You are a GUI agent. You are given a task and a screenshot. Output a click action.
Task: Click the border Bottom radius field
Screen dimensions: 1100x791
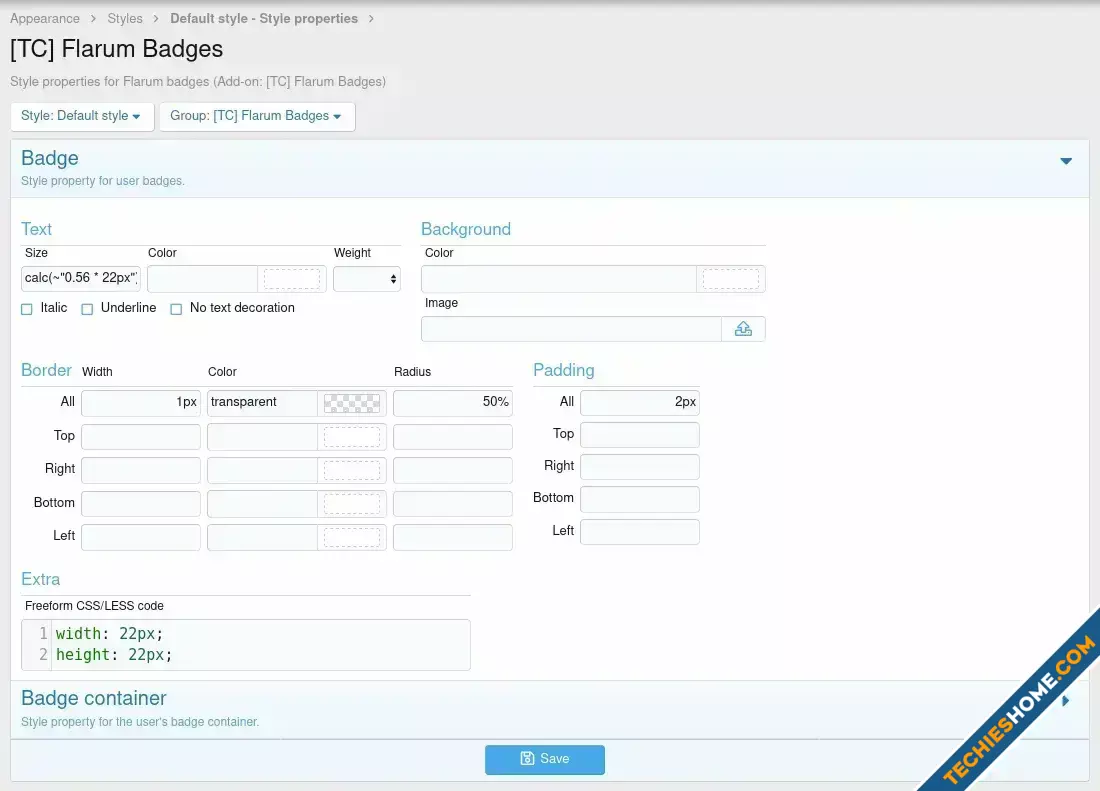point(452,503)
